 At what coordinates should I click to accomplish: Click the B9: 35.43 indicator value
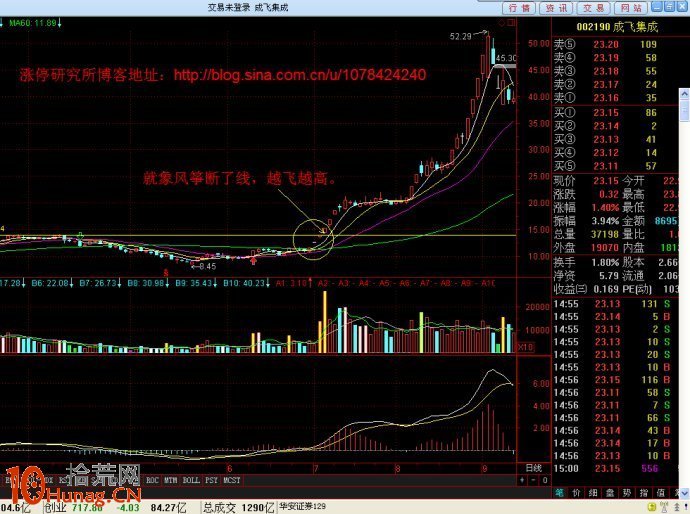click(195, 283)
